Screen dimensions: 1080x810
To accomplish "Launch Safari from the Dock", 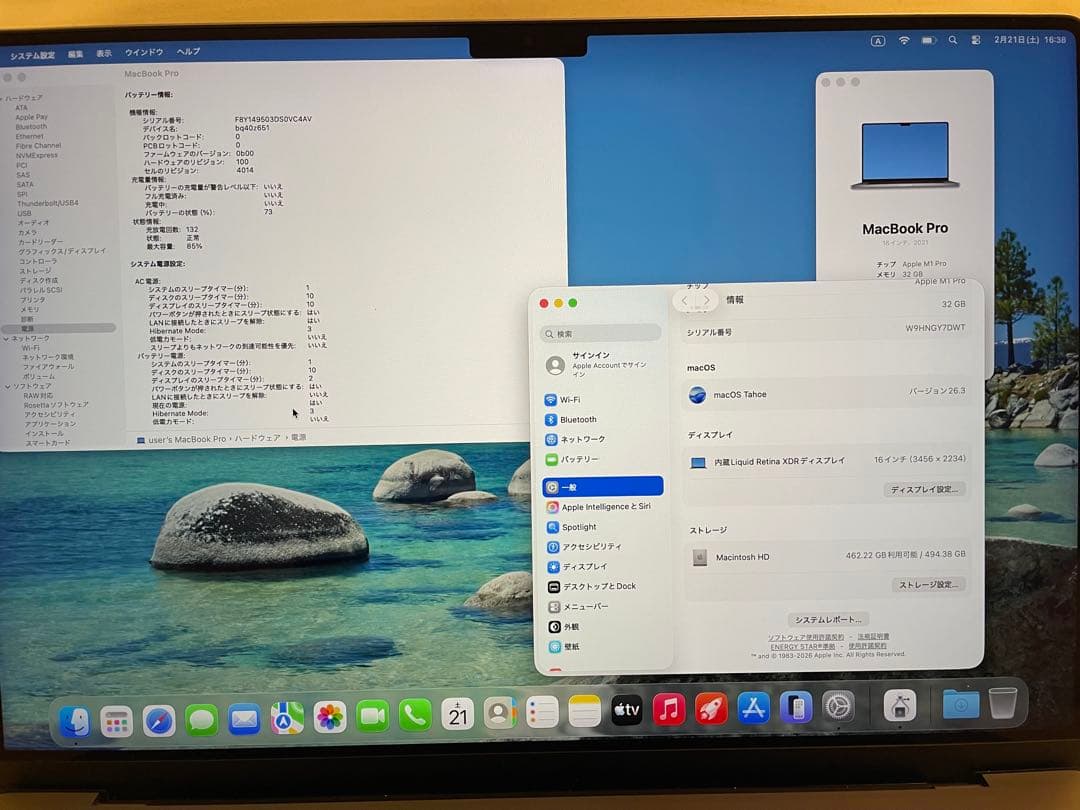I will (159, 722).
